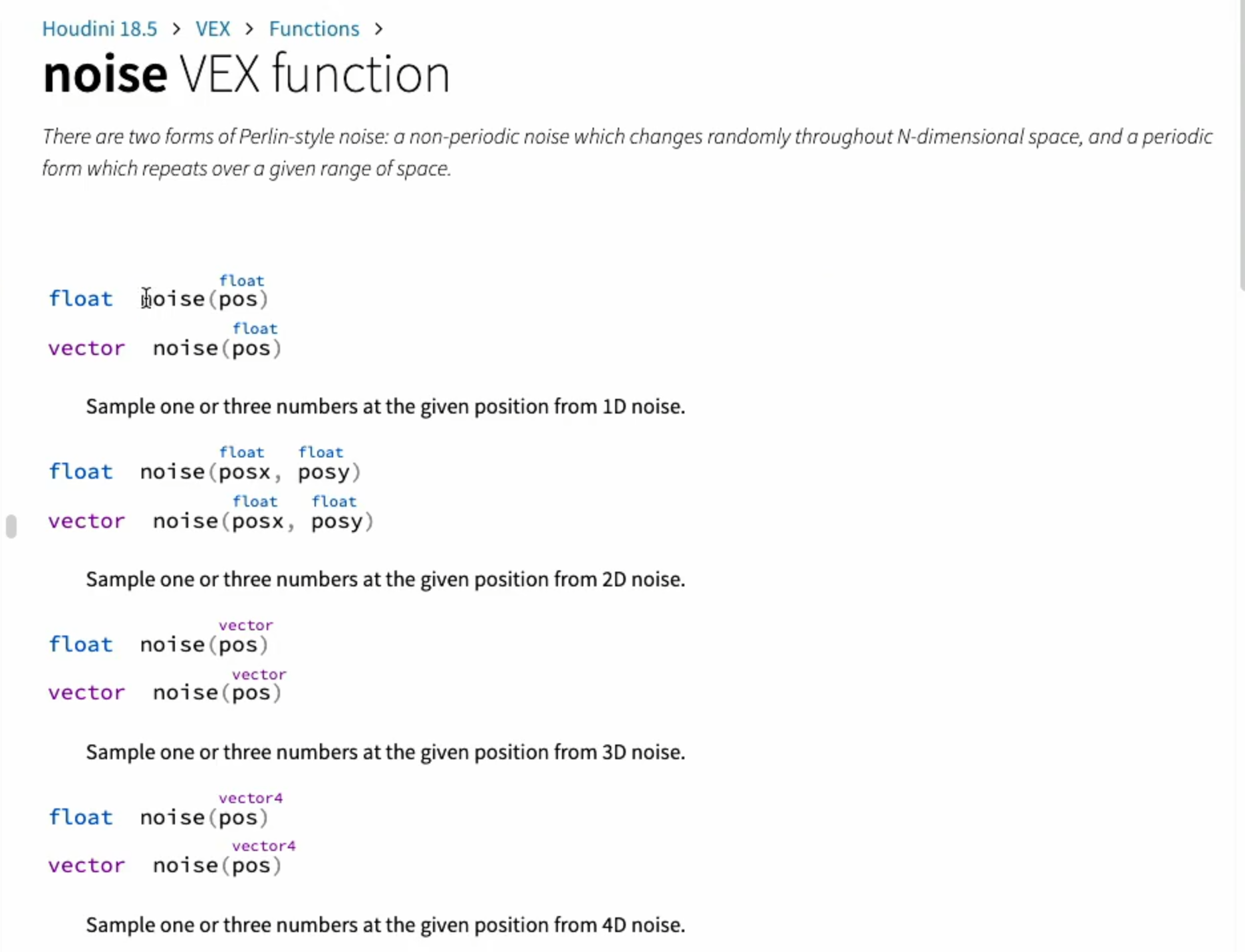Click the vector return type of noise(posx, posy)
The height and width of the screenshot is (952, 1245).
pos(86,521)
